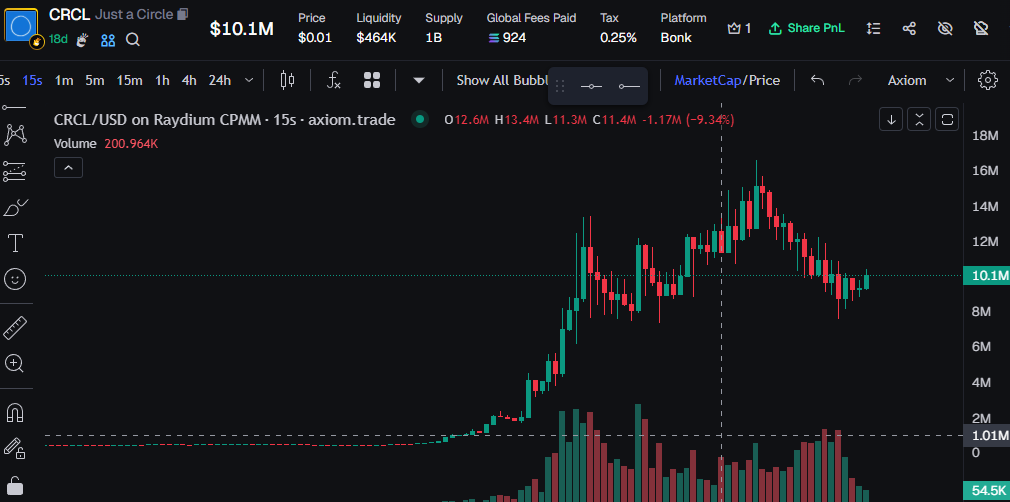The width and height of the screenshot is (1010, 502).
Task: Grab the floating toolbar's dotted drag handle
Action: [x=560, y=86]
